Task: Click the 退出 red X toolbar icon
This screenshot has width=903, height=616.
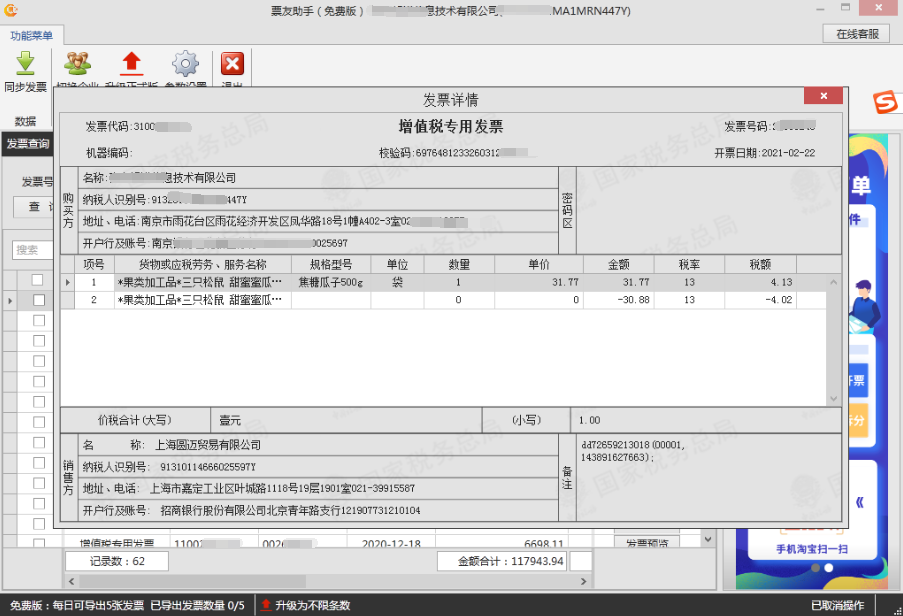Action: [232, 63]
